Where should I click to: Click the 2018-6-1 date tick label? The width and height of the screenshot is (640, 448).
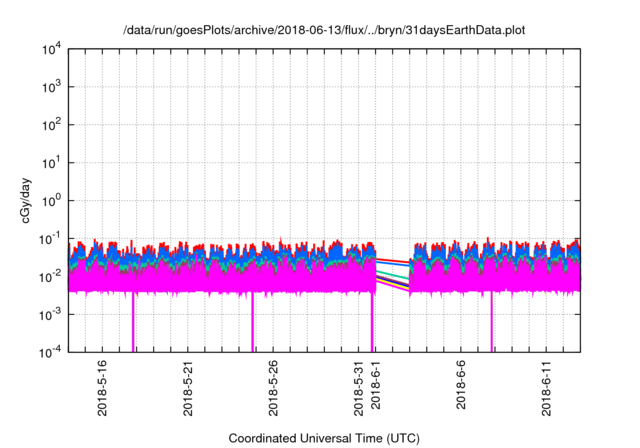pyautogui.click(x=376, y=385)
